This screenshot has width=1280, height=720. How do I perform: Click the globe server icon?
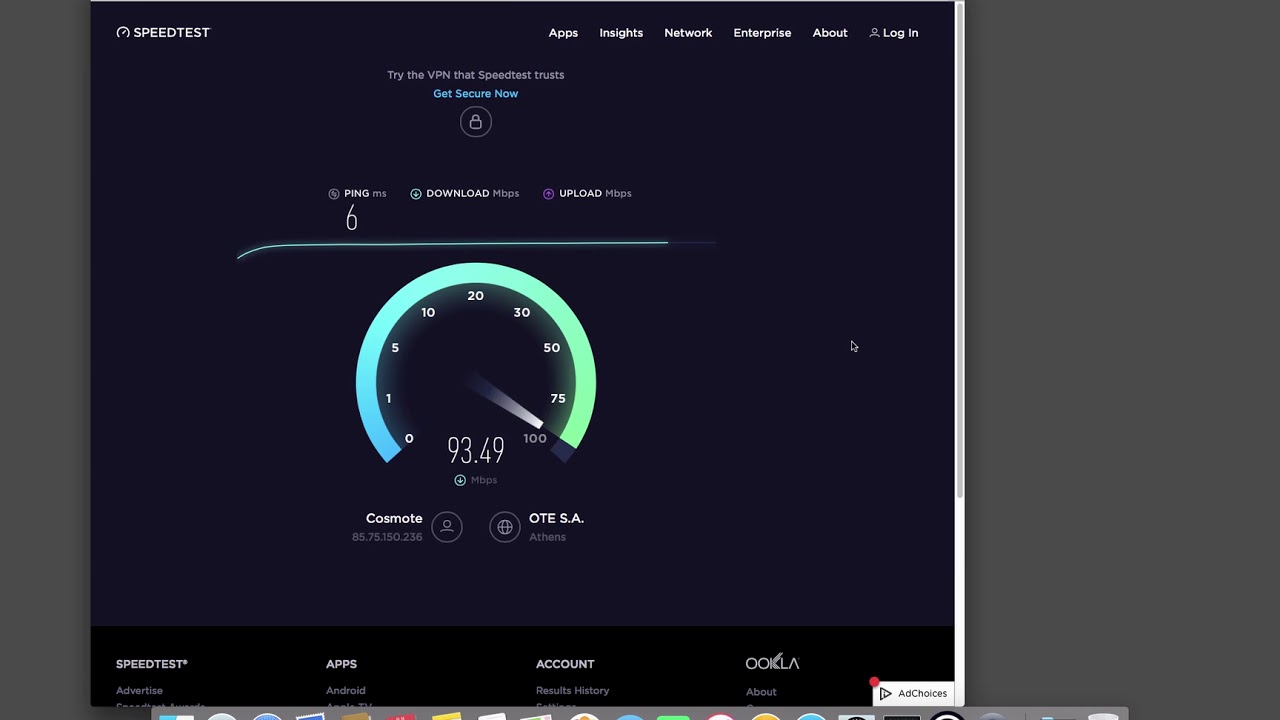(x=505, y=526)
